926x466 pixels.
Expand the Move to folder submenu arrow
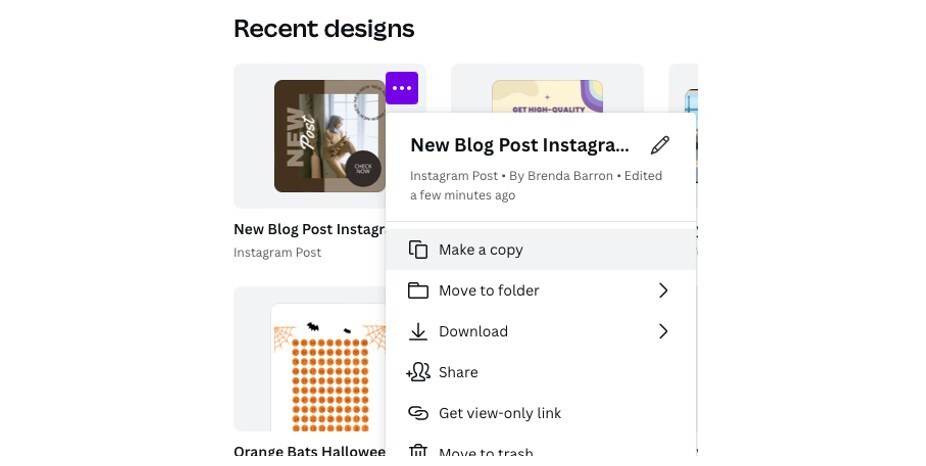click(x=663, y=291)
